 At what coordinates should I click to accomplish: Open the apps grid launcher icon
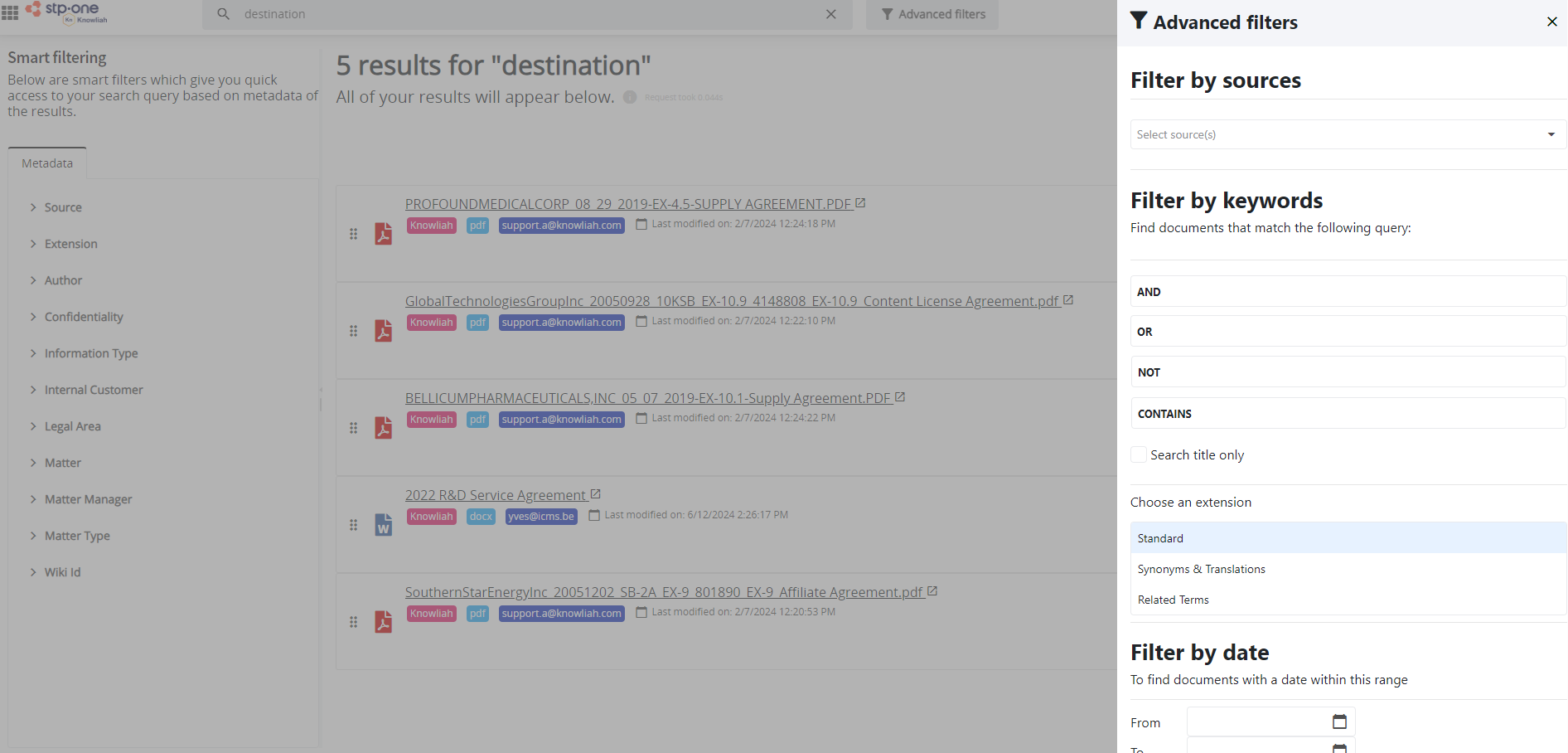[10, 13]
